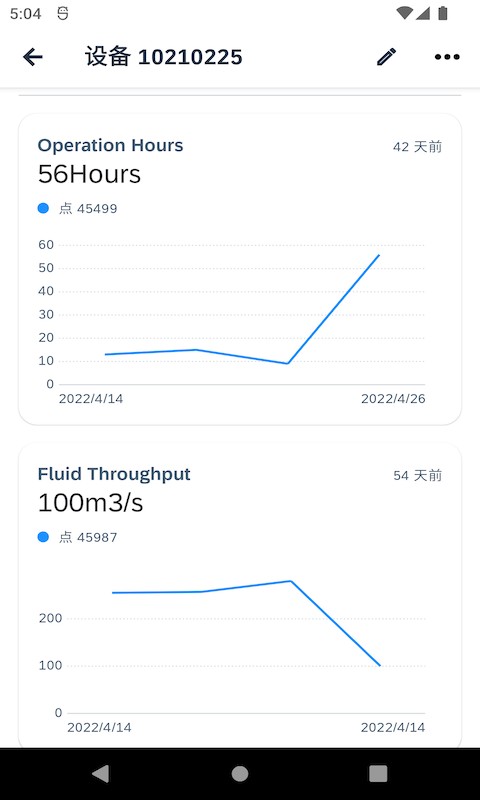This screenshot has height=800, width=480.
Task: Tap the back arrow icon
Action: point(33,57)
